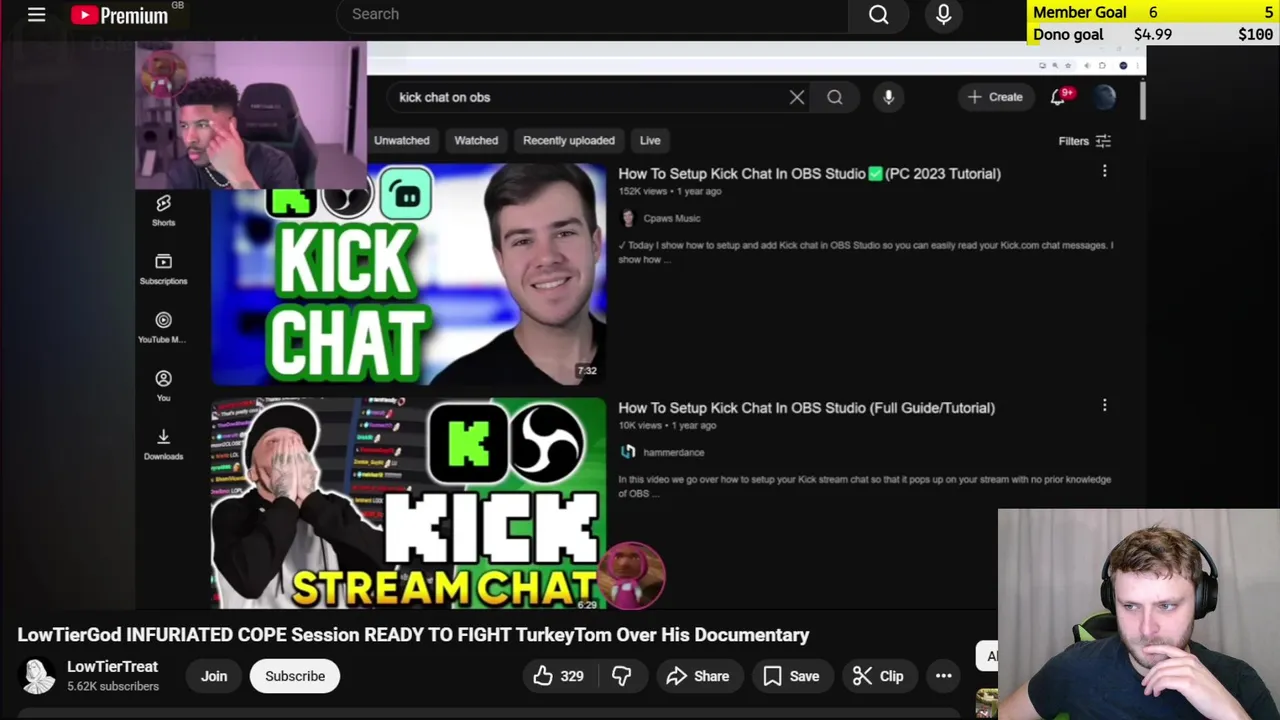Screen dimensions: 1280x720
Task: Open the KICK STREAM CHAT thumbnail
Action: click(x=408, y=503)
